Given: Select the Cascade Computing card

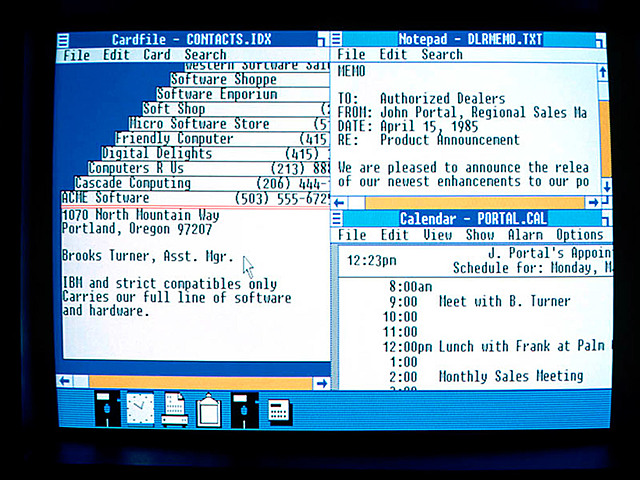Looking at the screenshot, I should point(202,183).
